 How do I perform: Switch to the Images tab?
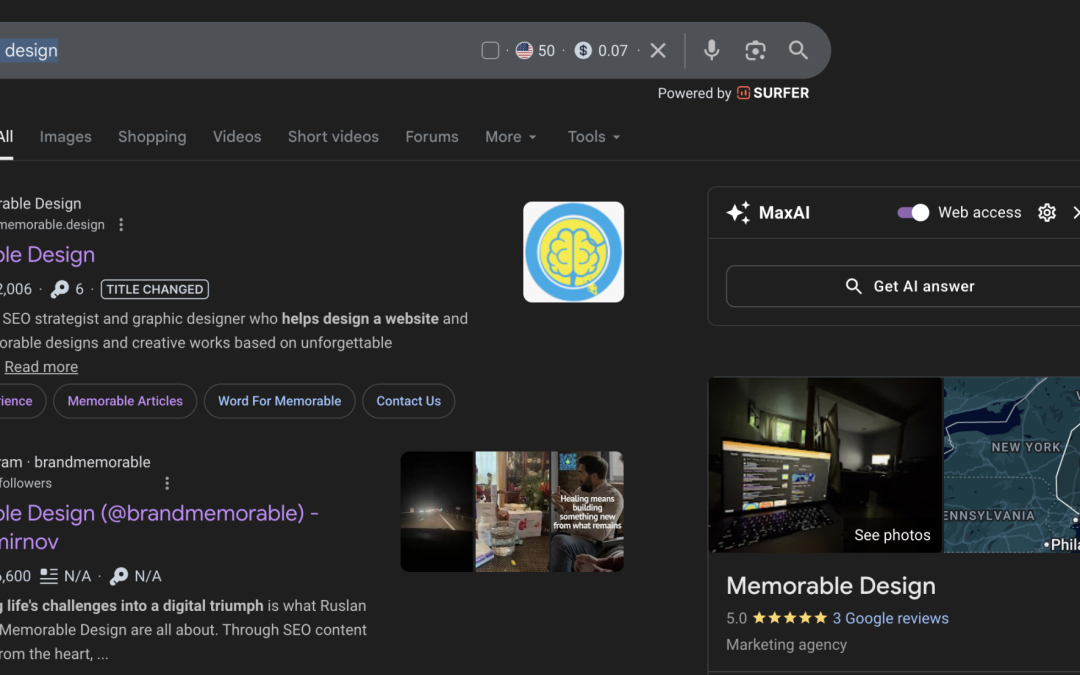click(66, 137)
